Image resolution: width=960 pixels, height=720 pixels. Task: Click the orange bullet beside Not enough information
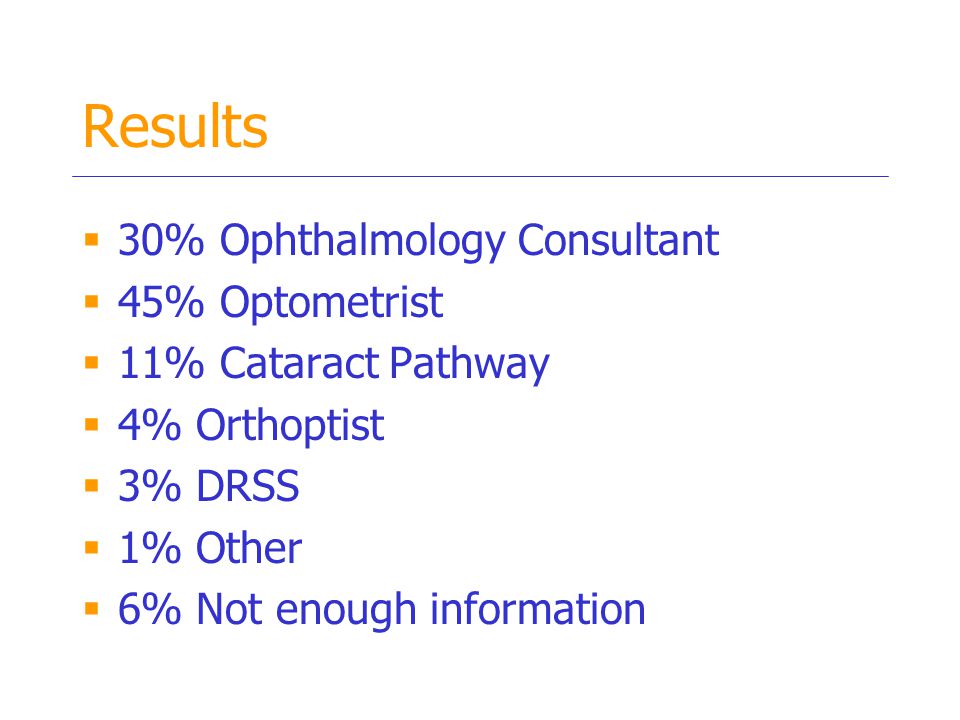pyautogui.click(x=92, y=609)
